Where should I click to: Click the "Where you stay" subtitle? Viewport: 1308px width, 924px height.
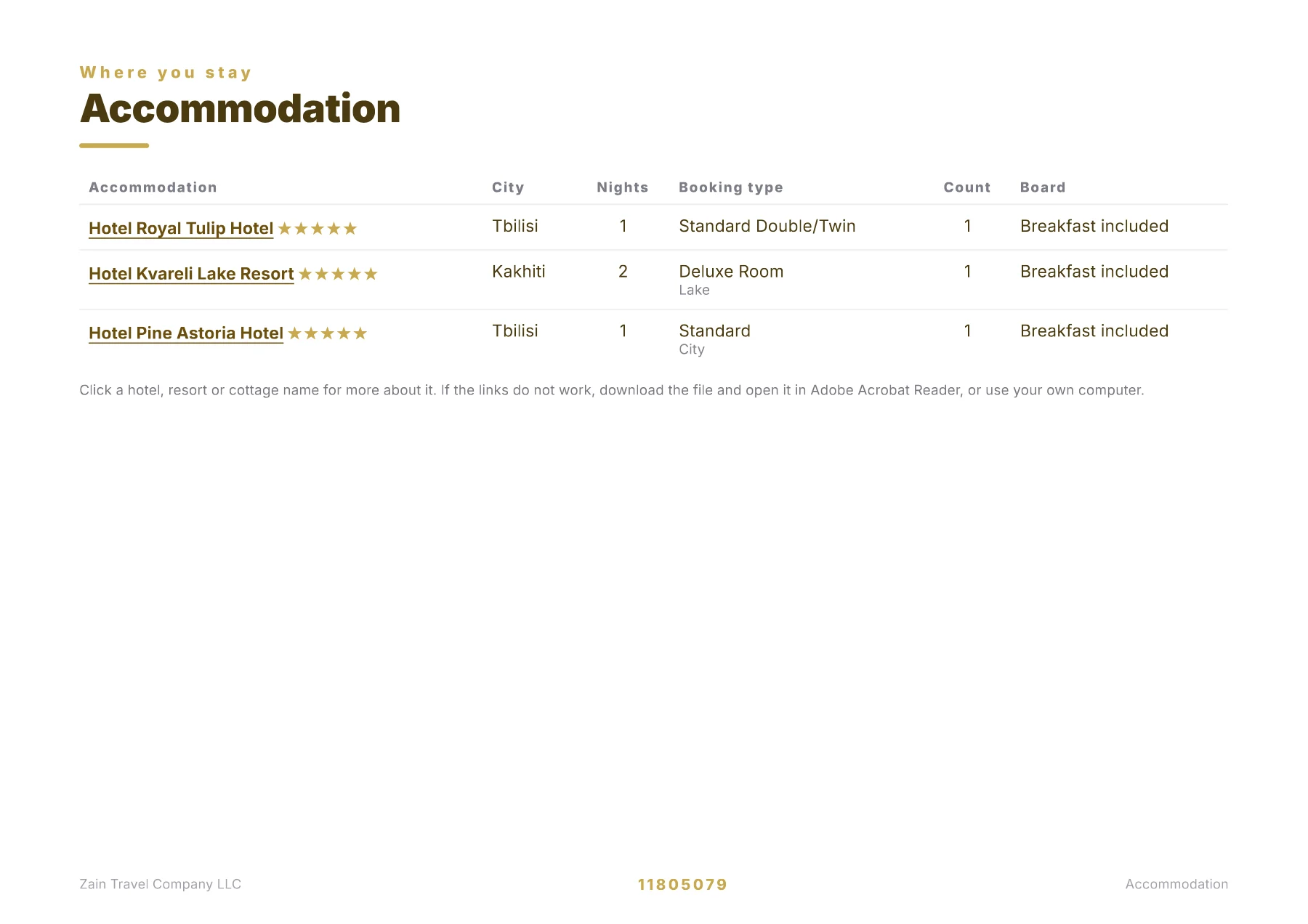coord(166,73)
